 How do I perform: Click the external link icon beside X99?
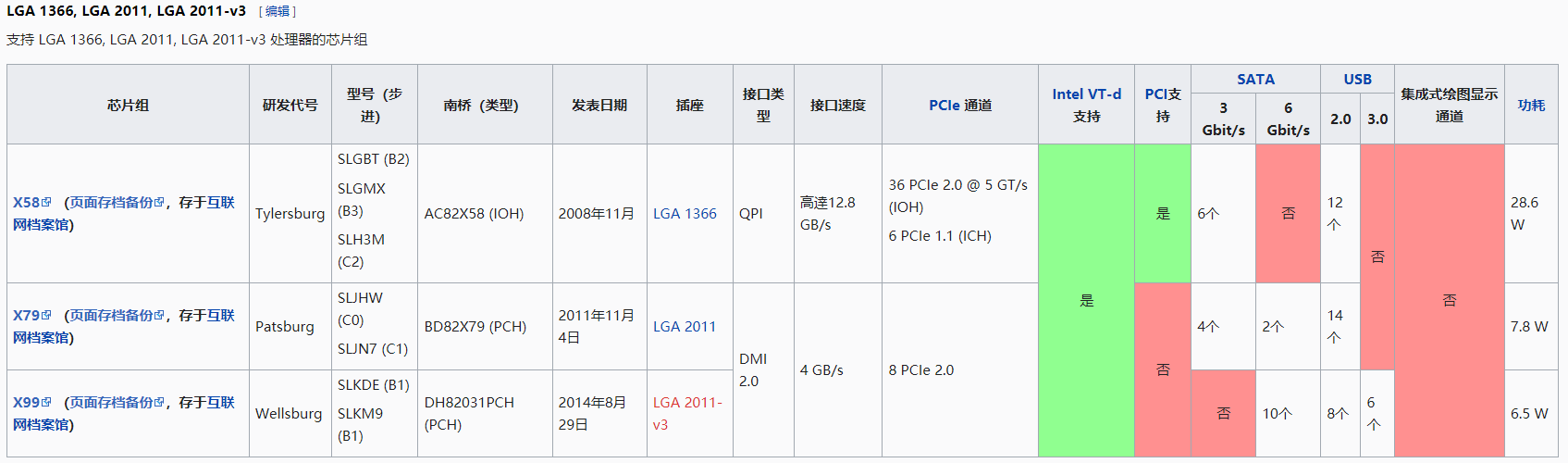pyautogui.click(x=46, y=402)
